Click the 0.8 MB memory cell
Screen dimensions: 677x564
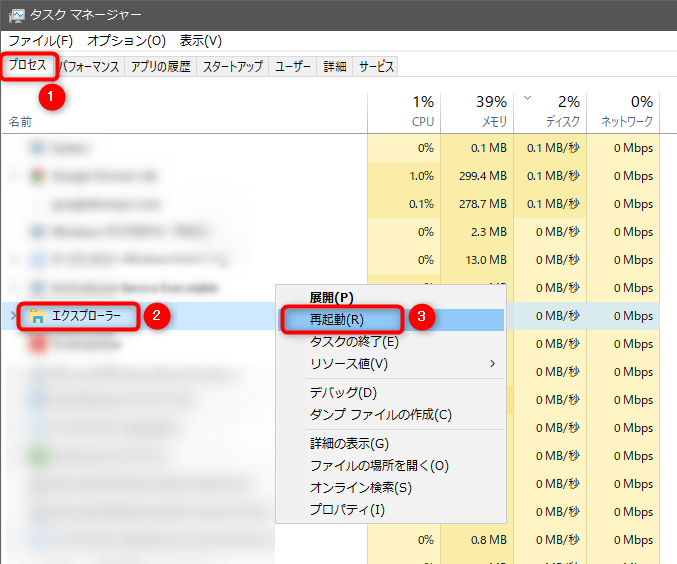pos(477,540)
